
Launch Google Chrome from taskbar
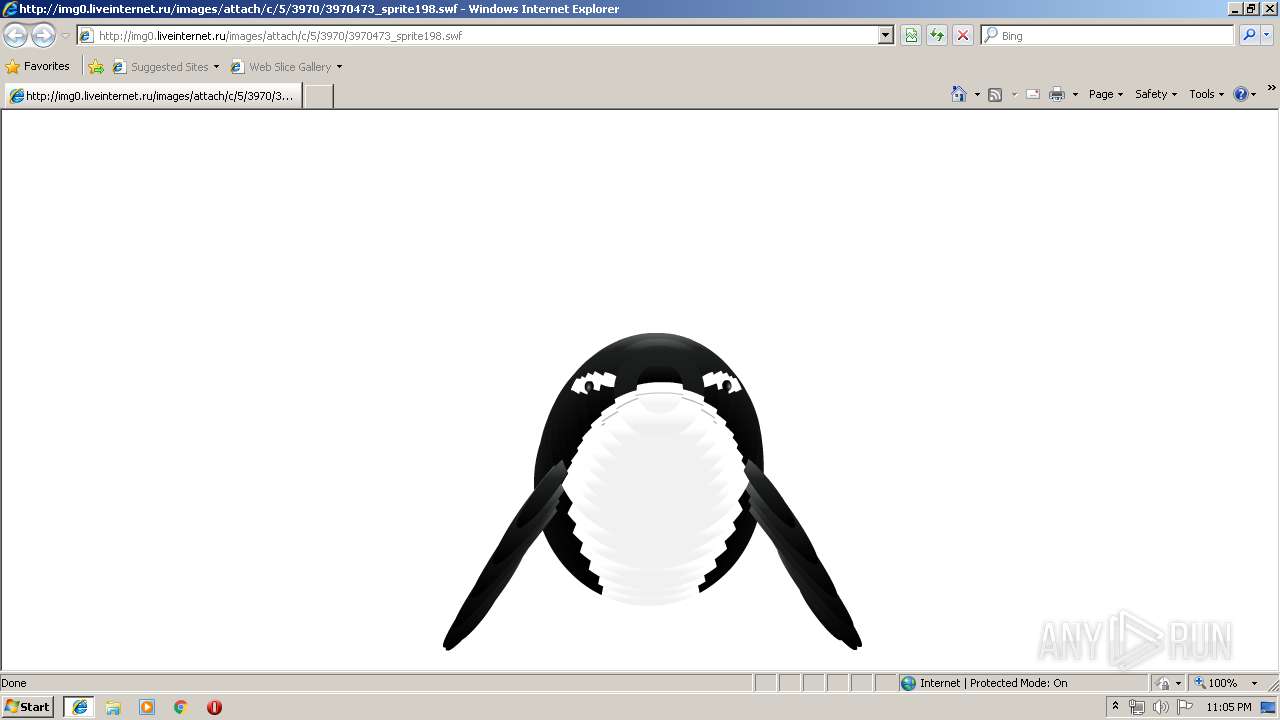coord(181,707)
